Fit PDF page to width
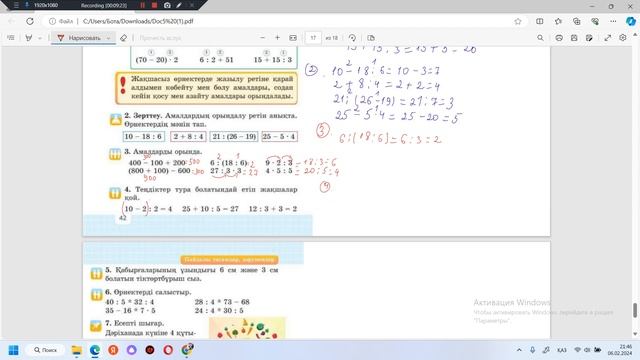The image size is (640, 360). pos(293,38)
